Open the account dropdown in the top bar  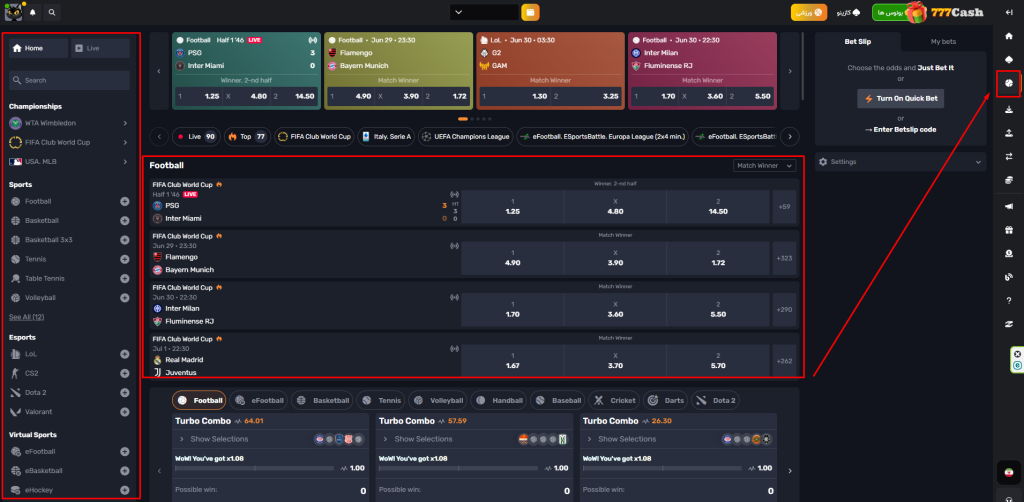tap(485, 12)
